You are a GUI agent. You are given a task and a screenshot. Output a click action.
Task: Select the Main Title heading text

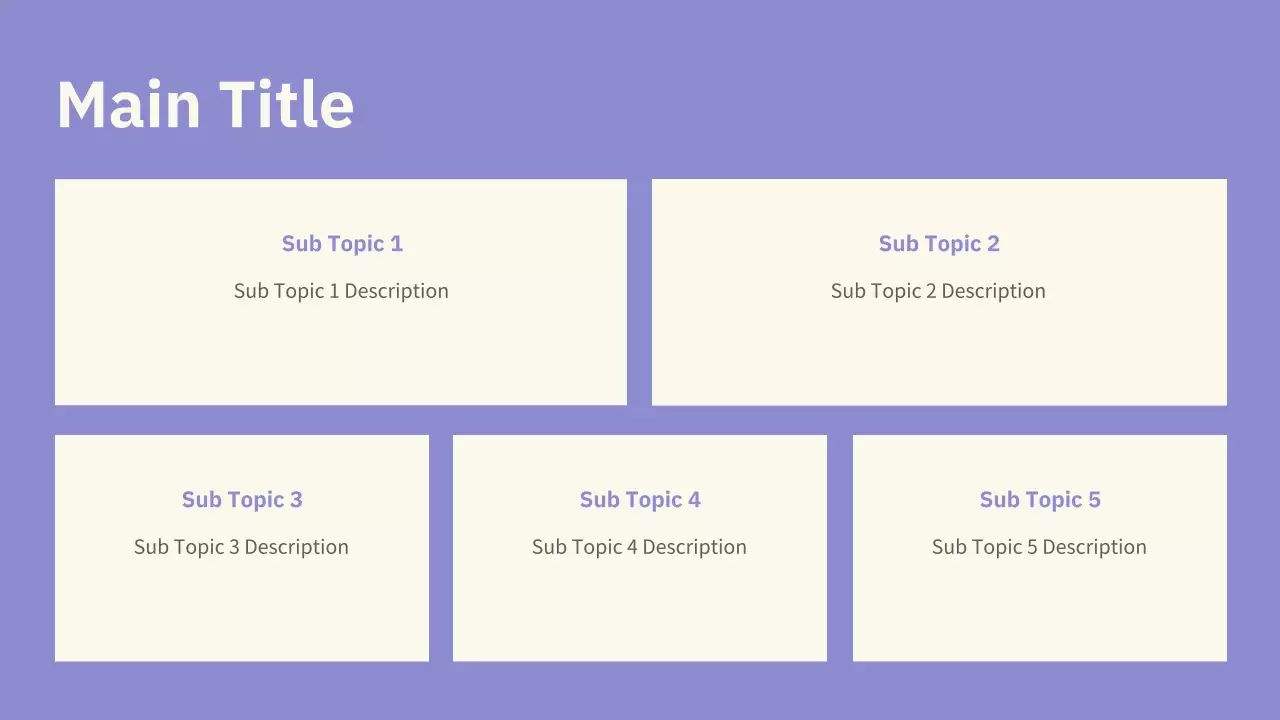pyautogui.click(x=205, y=104)
